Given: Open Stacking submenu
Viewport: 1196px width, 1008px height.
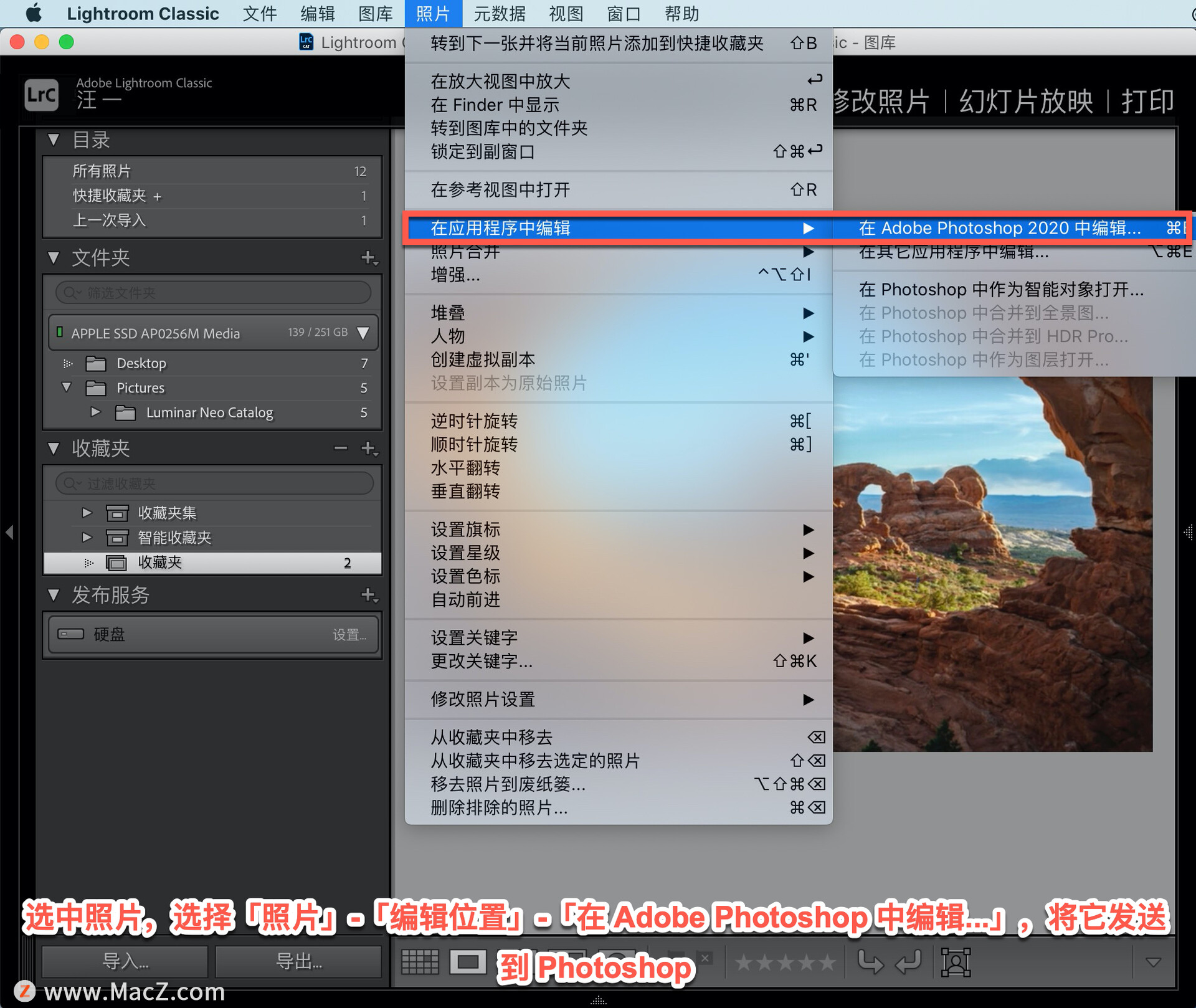Looking at the screenshot, I should 619,313.
